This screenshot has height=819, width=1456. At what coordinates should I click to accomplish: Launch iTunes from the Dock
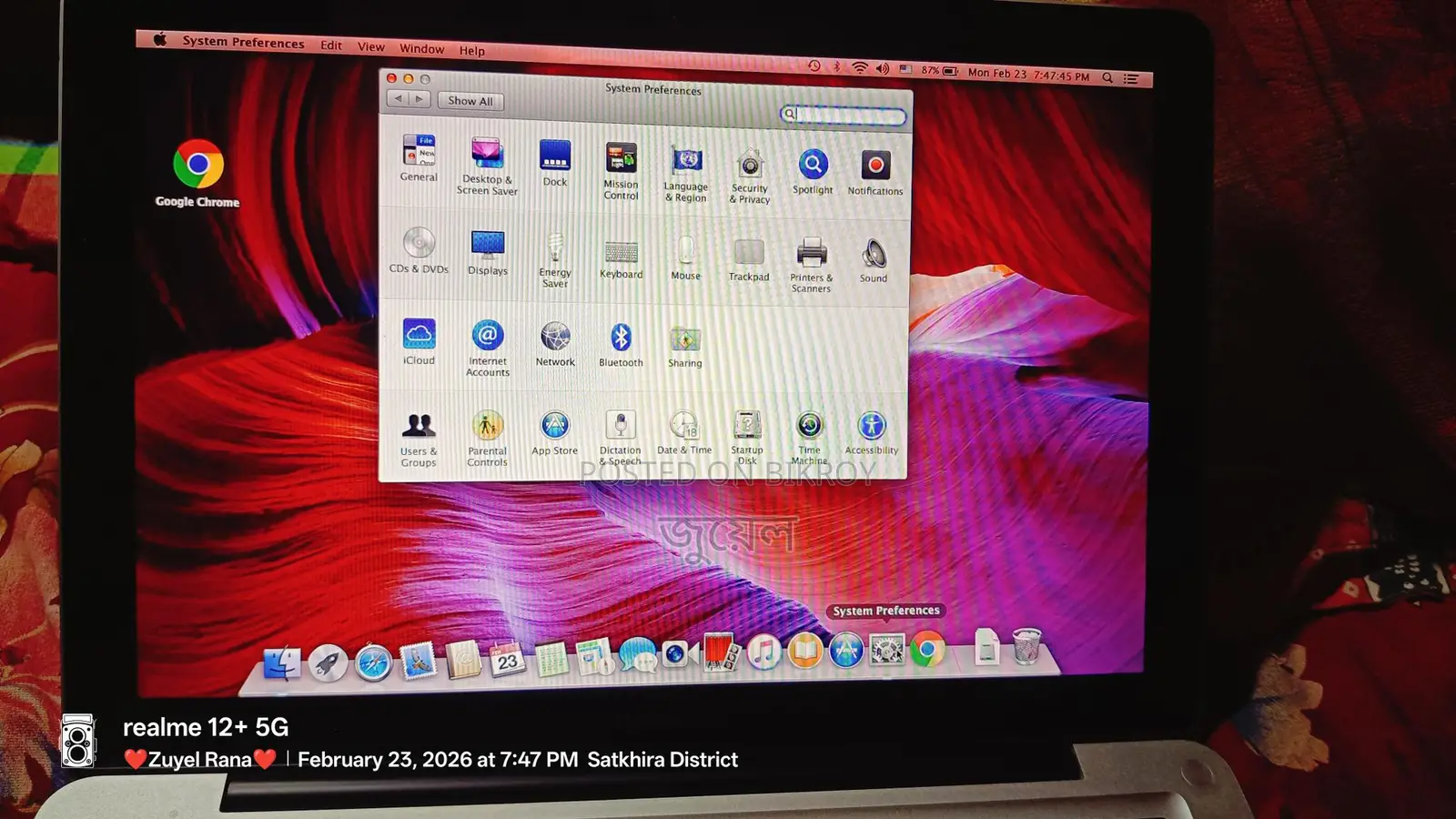coord(763,652)
